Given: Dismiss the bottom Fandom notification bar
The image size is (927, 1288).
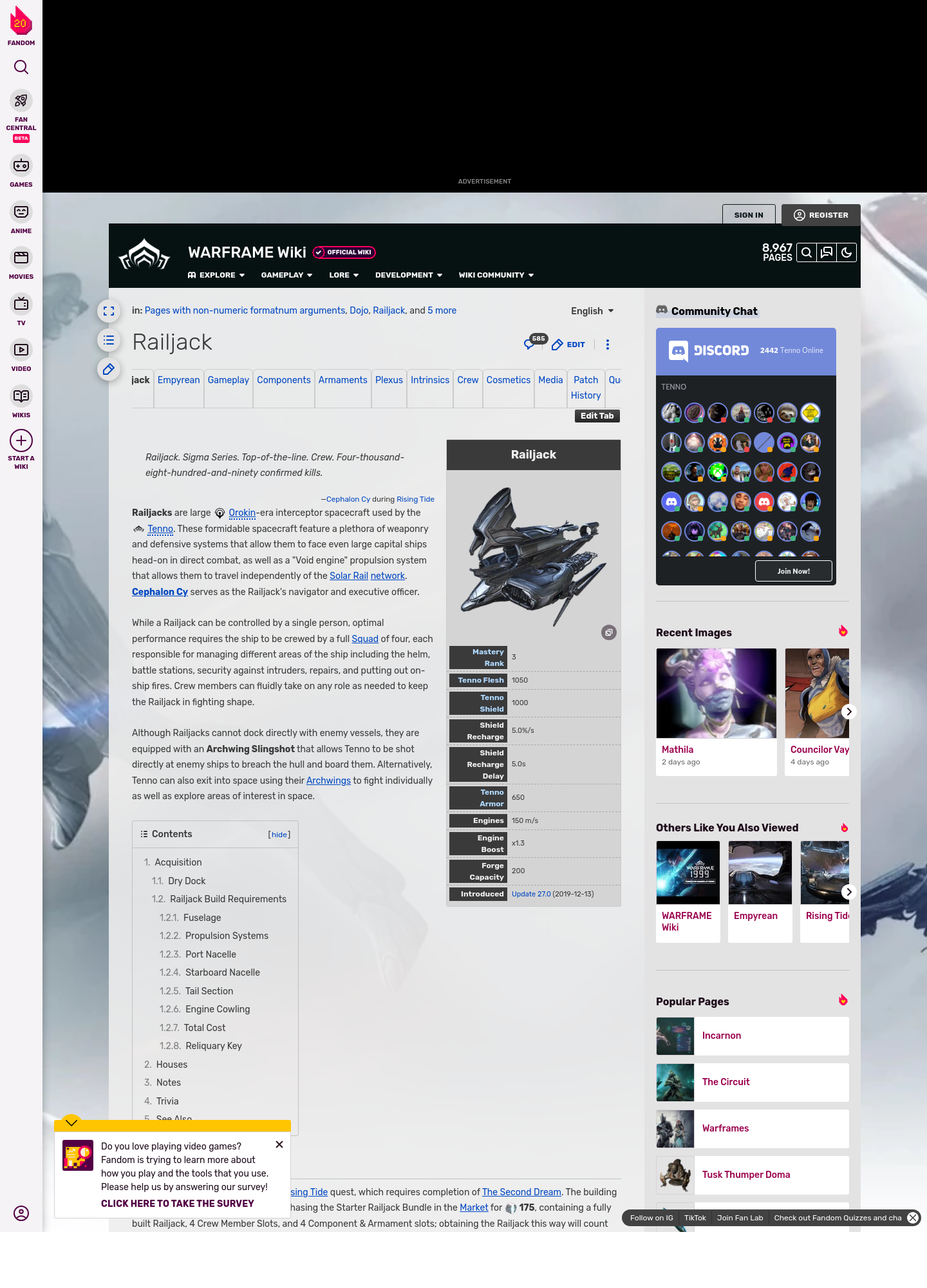Looking at the screenshot, I should point(913,1218).
